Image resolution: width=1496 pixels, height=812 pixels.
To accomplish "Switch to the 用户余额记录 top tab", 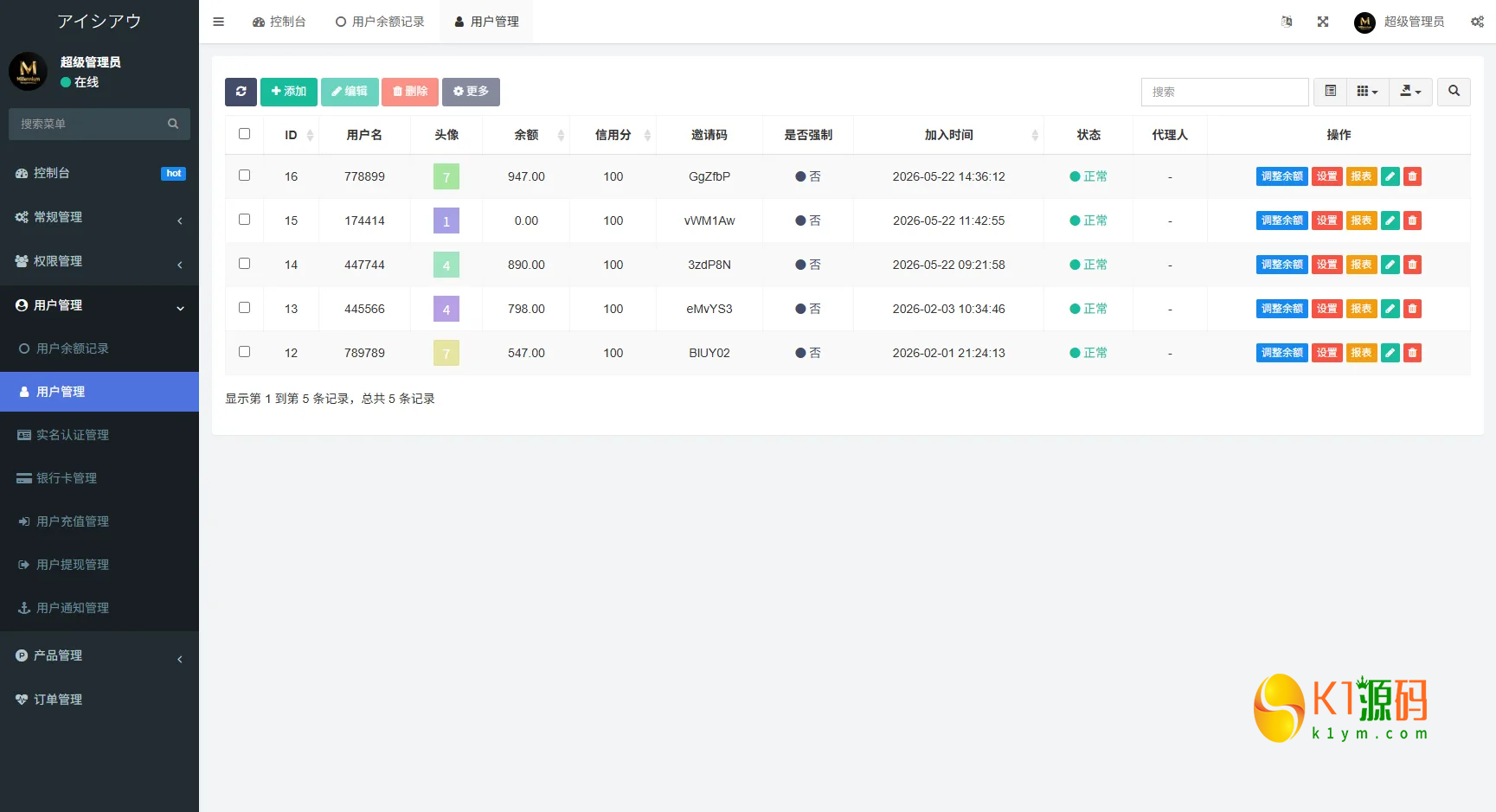I will tap(380, 22).
